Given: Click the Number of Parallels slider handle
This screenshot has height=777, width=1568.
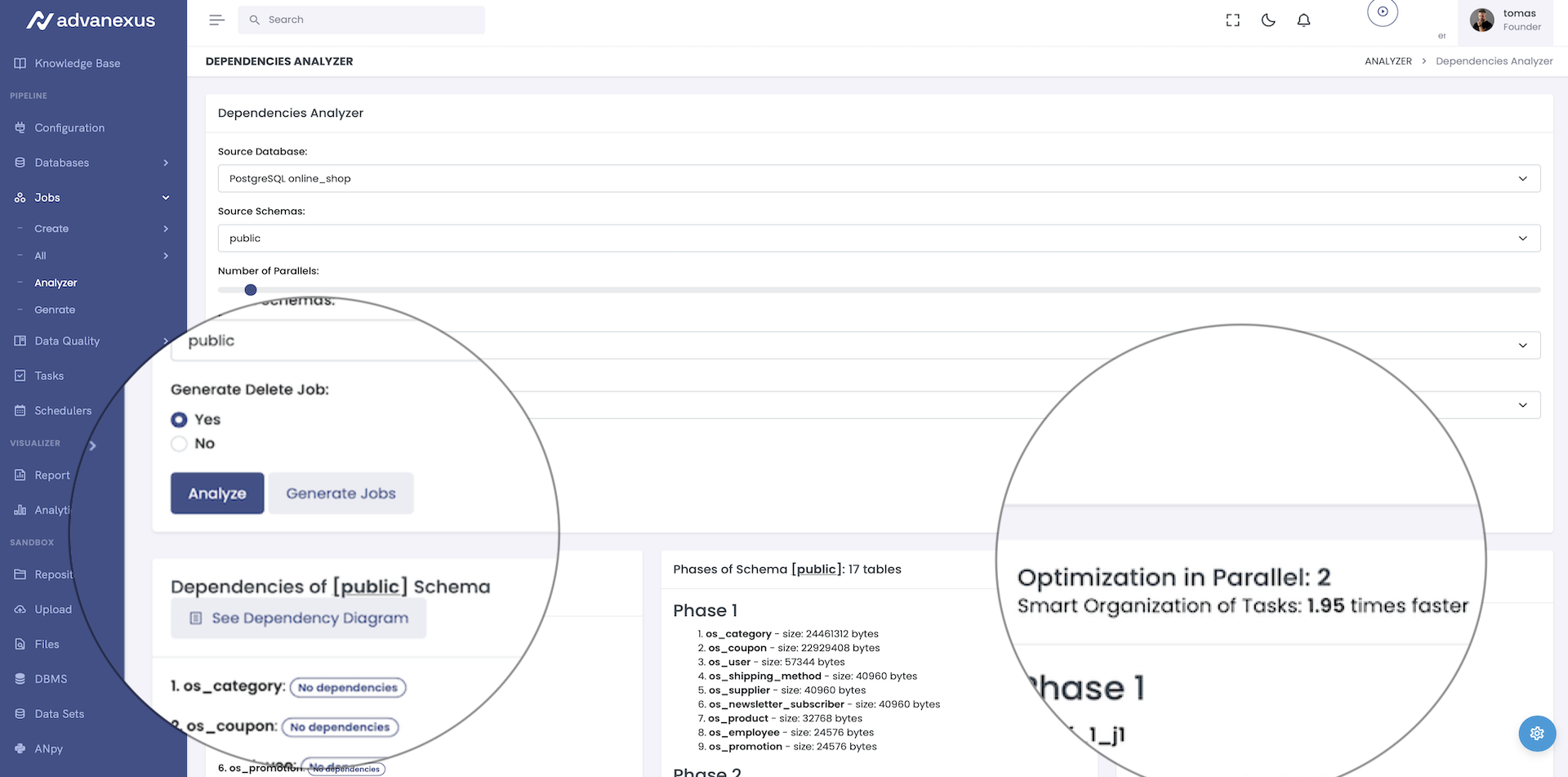Looking at the screenshot, I should click(x=251, y=290).
